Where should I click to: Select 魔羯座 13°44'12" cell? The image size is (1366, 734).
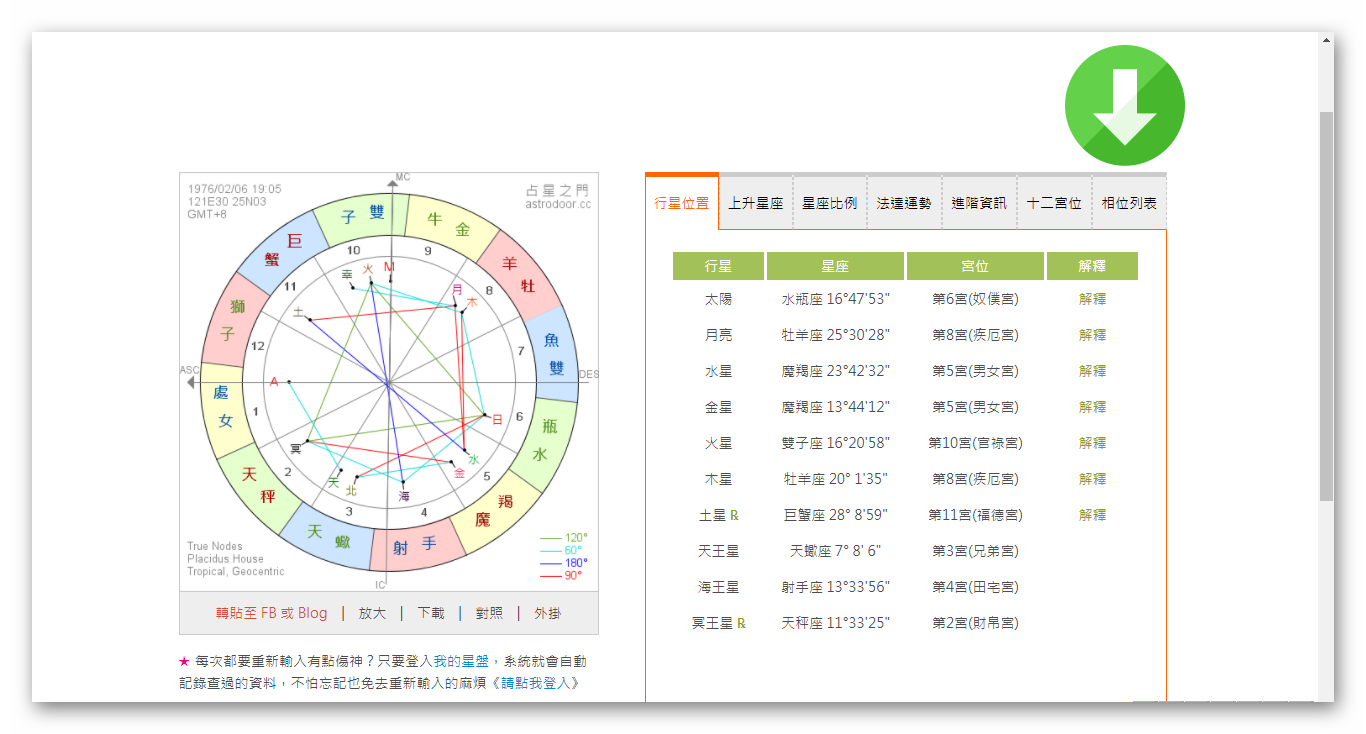pos(835,407)
